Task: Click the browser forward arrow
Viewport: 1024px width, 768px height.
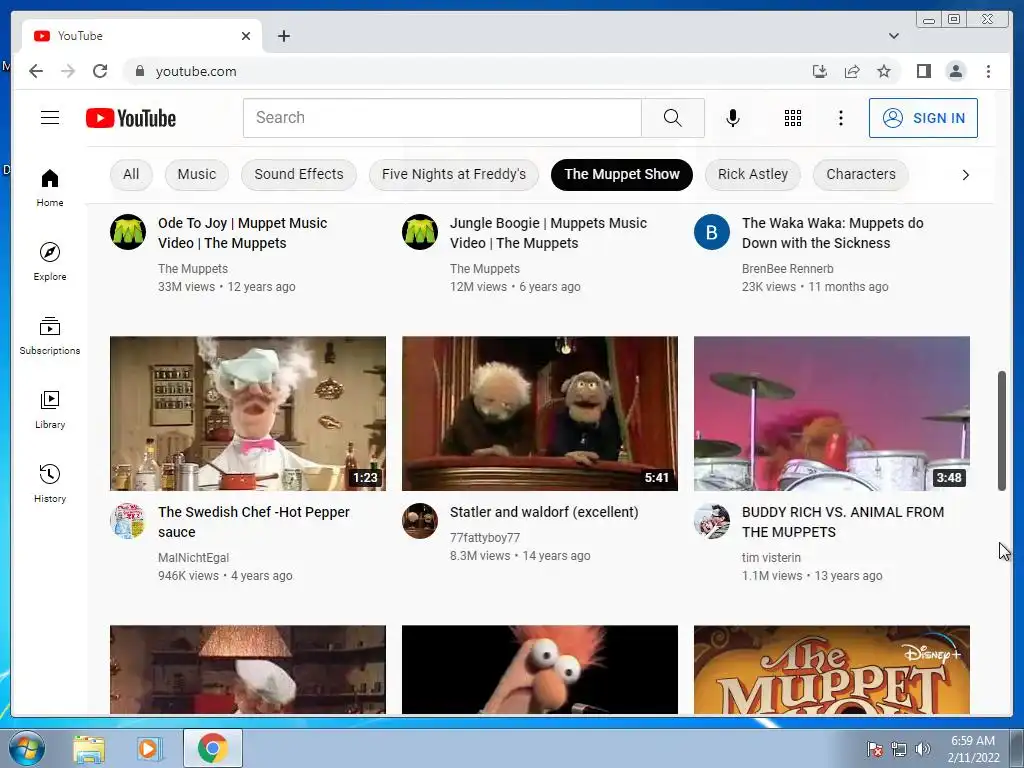Action: [x=68, y=71]
